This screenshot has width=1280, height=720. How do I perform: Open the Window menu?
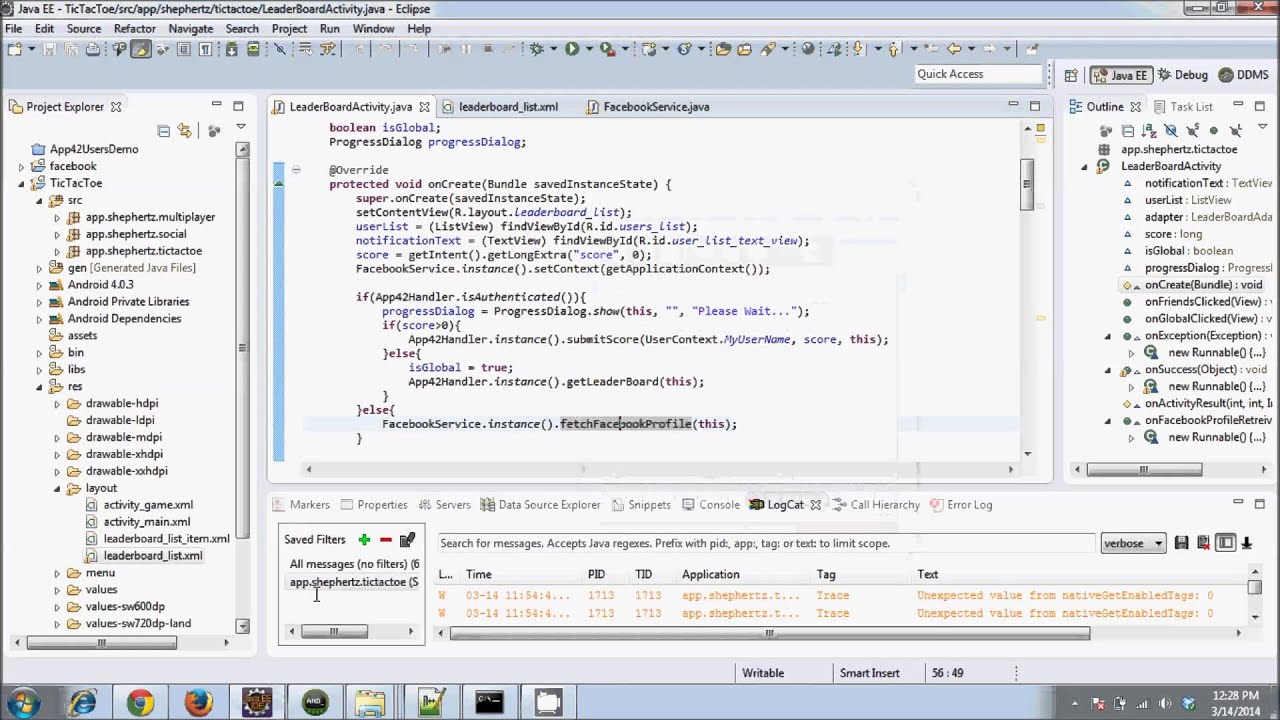(373, 29)
